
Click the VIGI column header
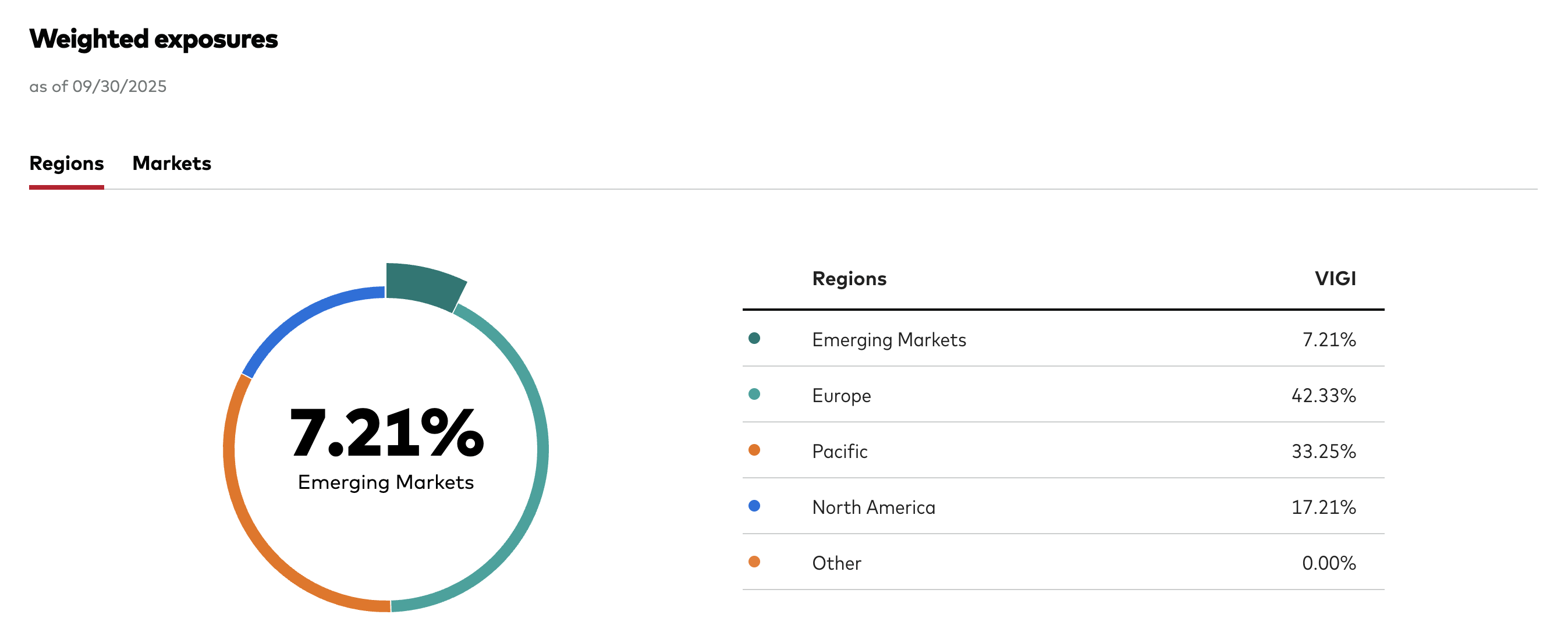point(1335,279)
